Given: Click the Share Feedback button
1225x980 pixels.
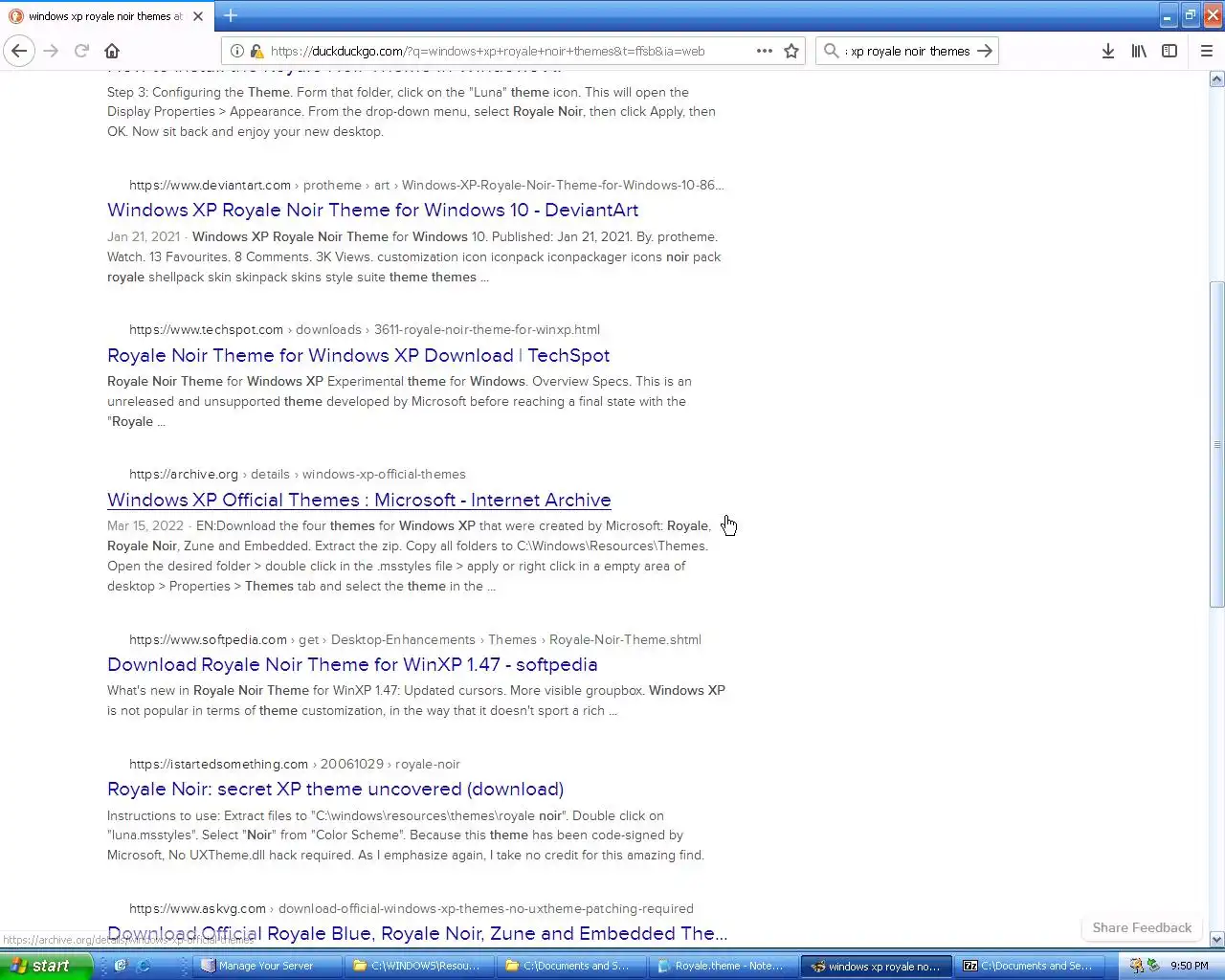Looking at the screenshot, I should tap(1142, 927).
